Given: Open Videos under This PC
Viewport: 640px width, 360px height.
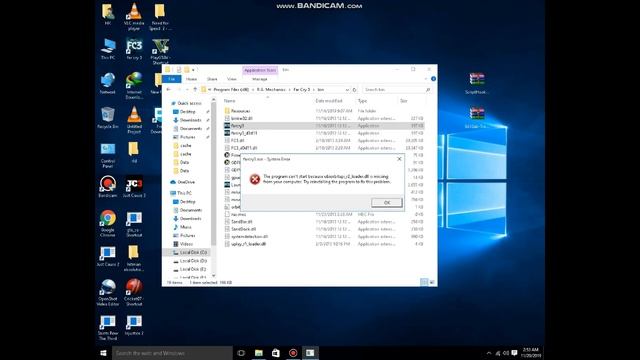Looking at the screenshot, I should pyautogui.click(x=187, y=244).
